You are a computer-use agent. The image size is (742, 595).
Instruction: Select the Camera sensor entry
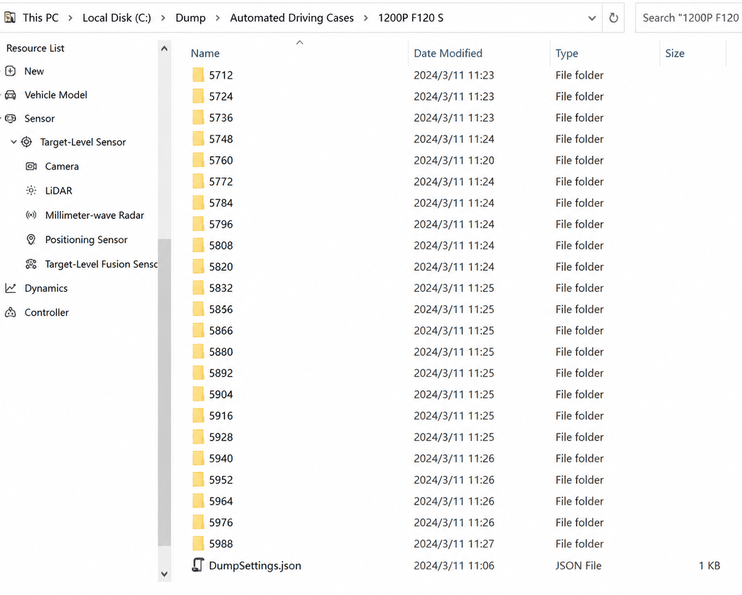click(x=62, y=167)
